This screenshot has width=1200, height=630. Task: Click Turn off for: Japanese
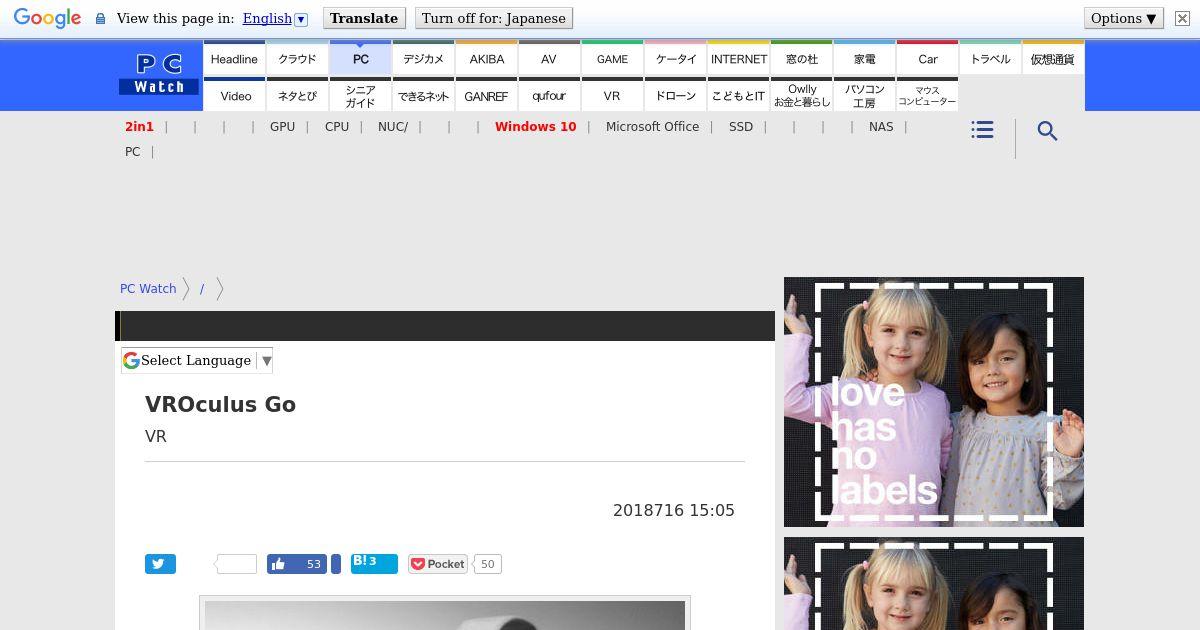(494, 18)
